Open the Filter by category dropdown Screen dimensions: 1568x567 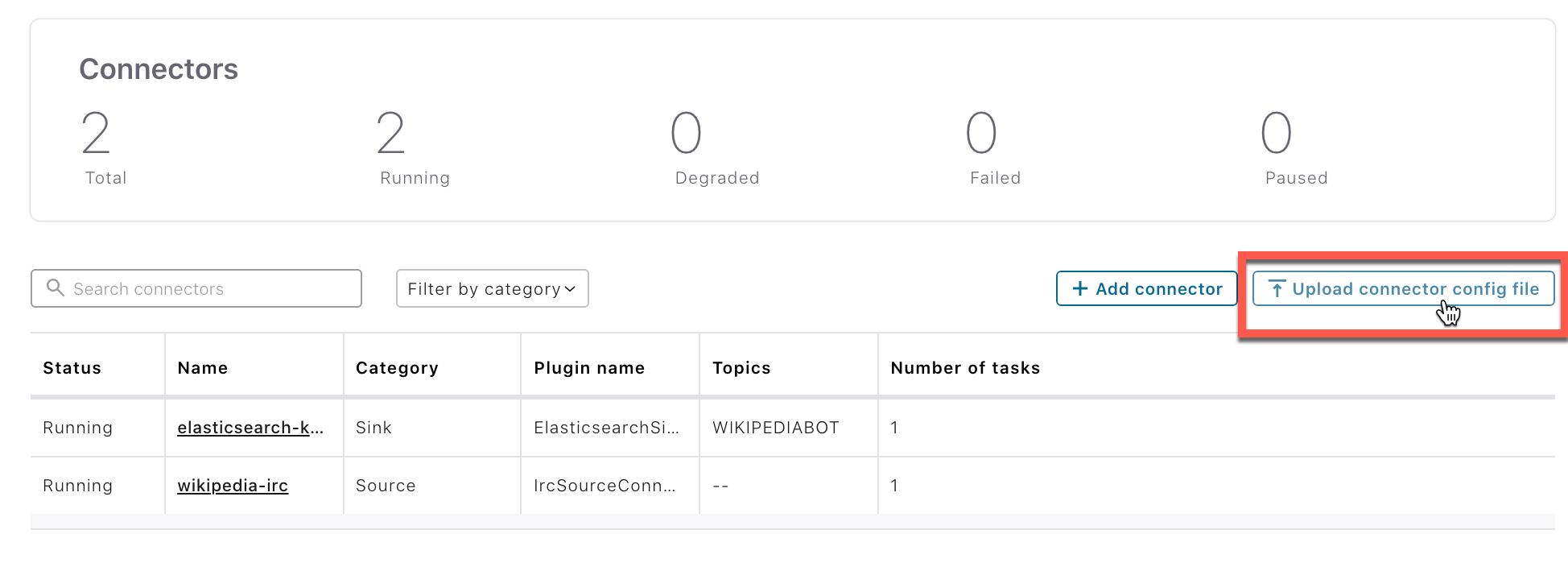click(492, 288)
